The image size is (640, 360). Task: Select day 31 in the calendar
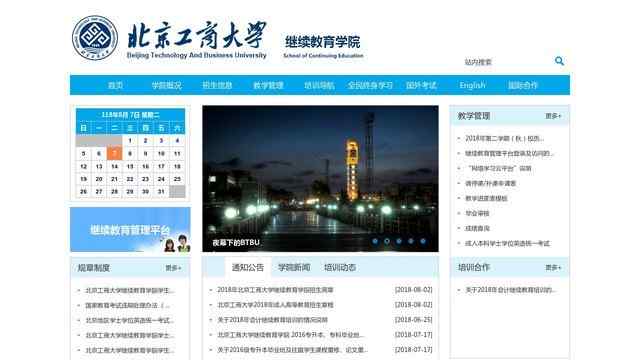coord(161,191)
